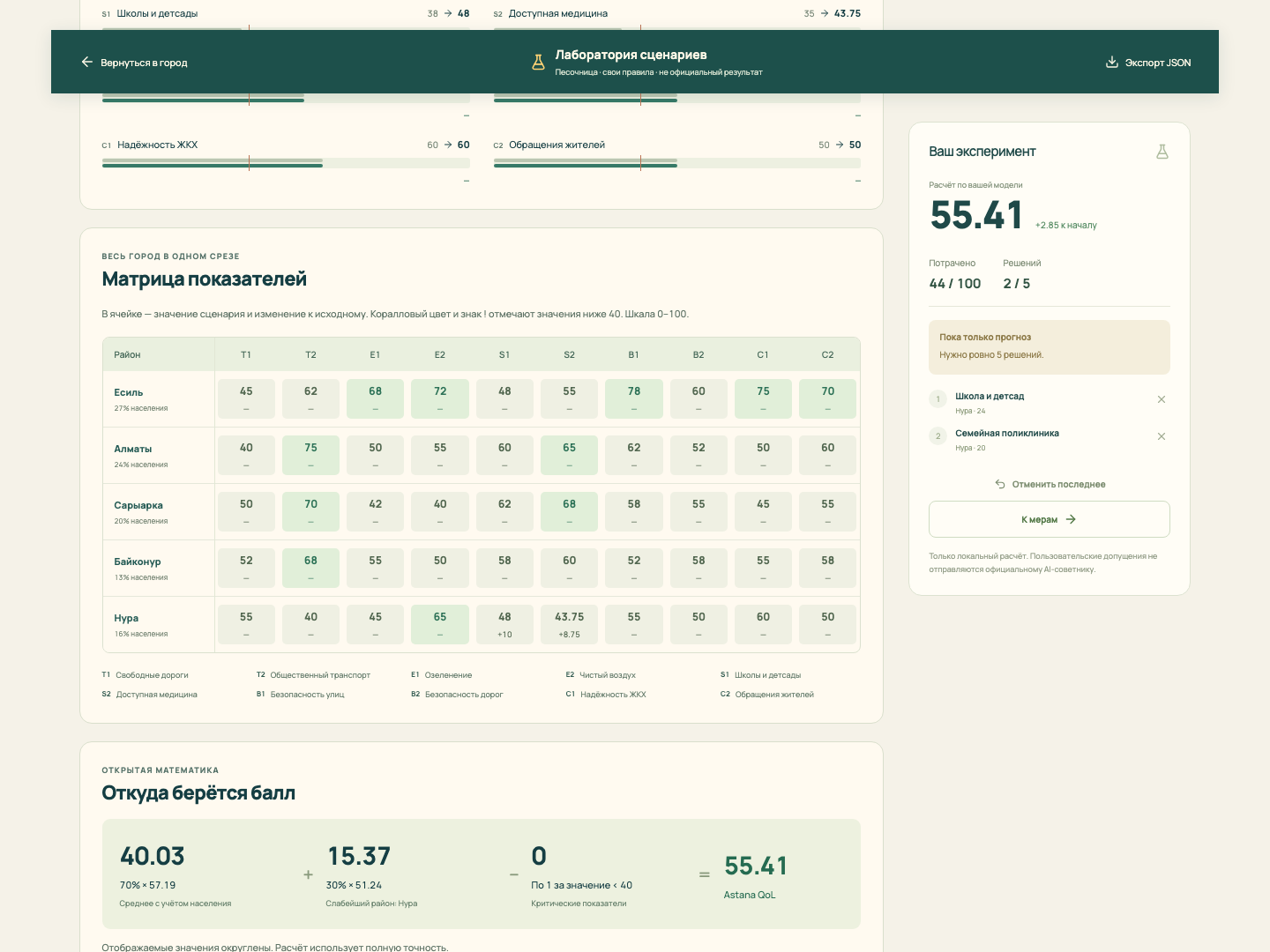Screen dimensions: 1270x952
Task: Select the 65 cell in the Нура row
Action: 440,624
